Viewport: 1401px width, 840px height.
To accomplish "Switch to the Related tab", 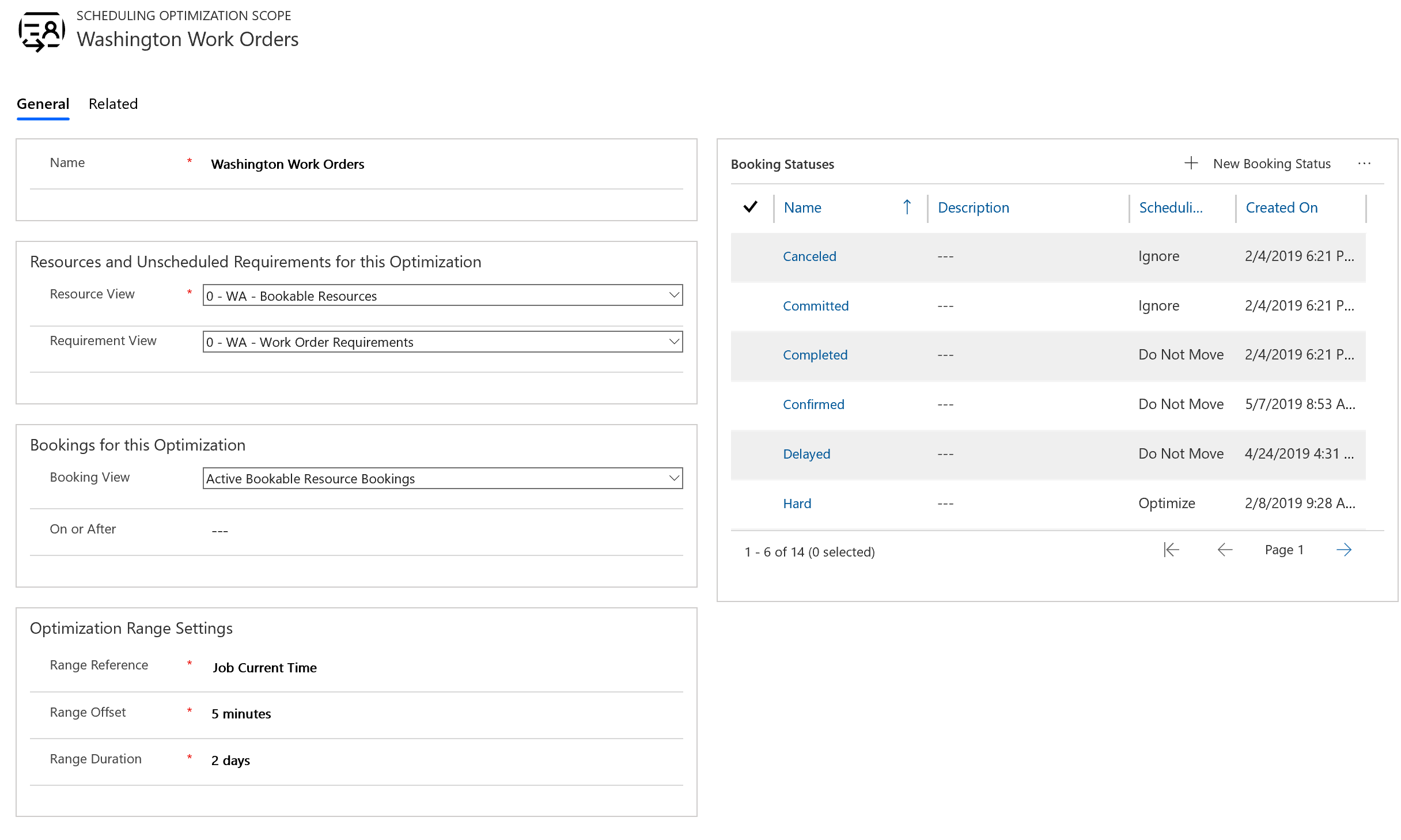I will coord(113,103).
